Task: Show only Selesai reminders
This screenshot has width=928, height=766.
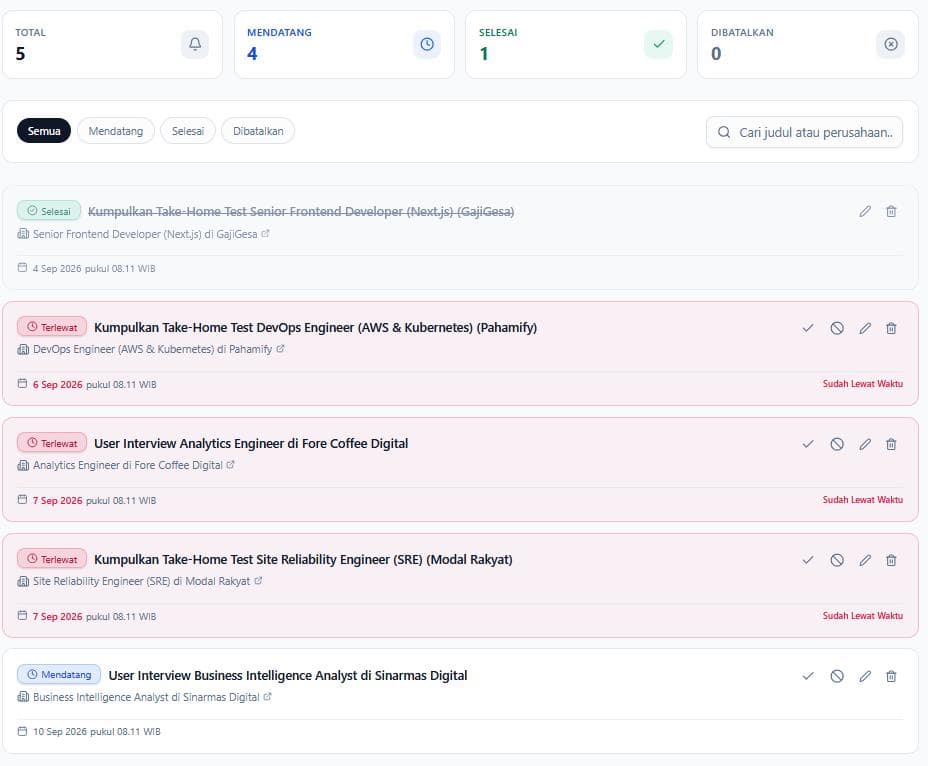Action: click(x=188, y=131)
